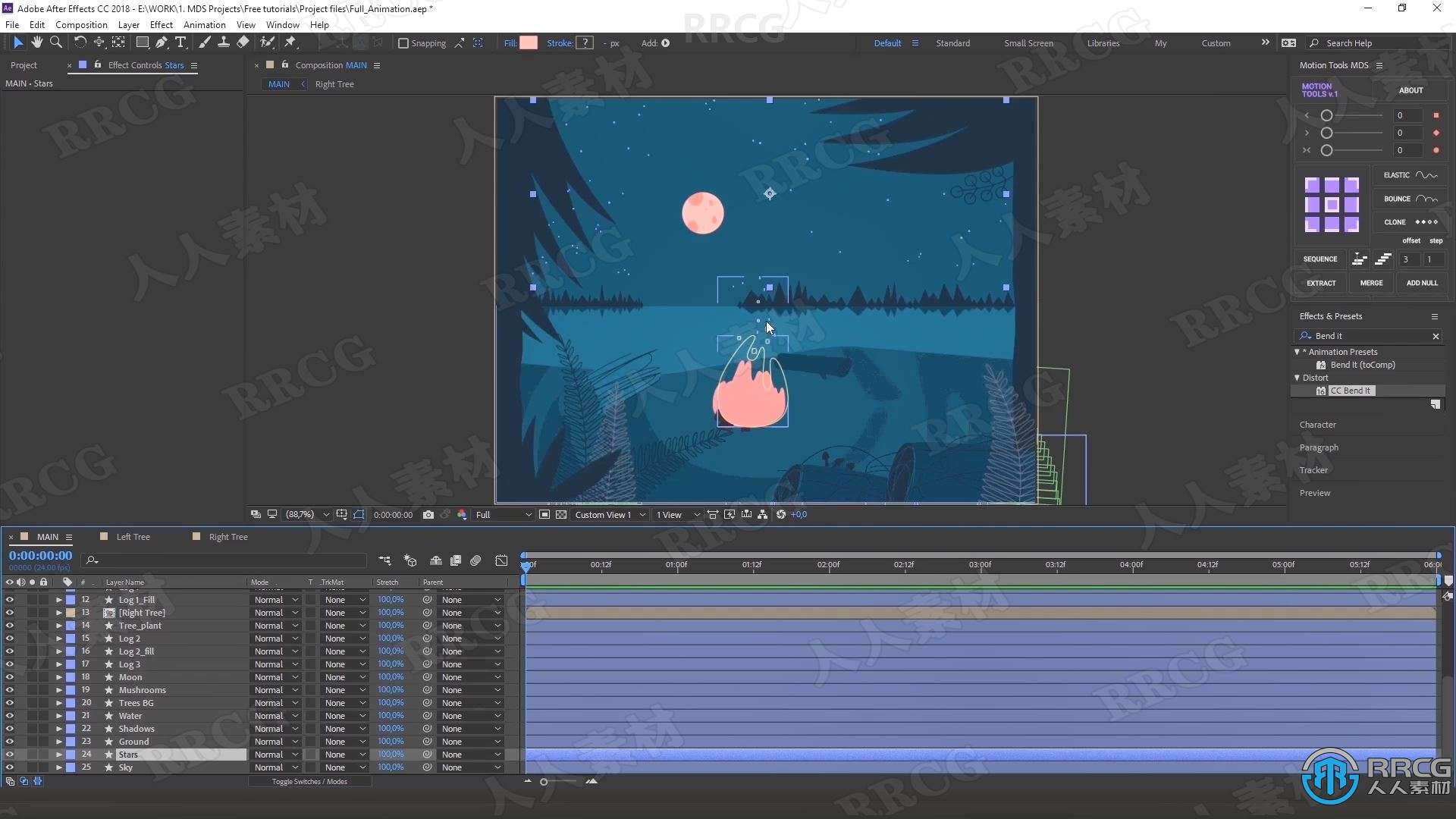
Task: Clear the Effects & Presets search
Action: pos(1436,336)
